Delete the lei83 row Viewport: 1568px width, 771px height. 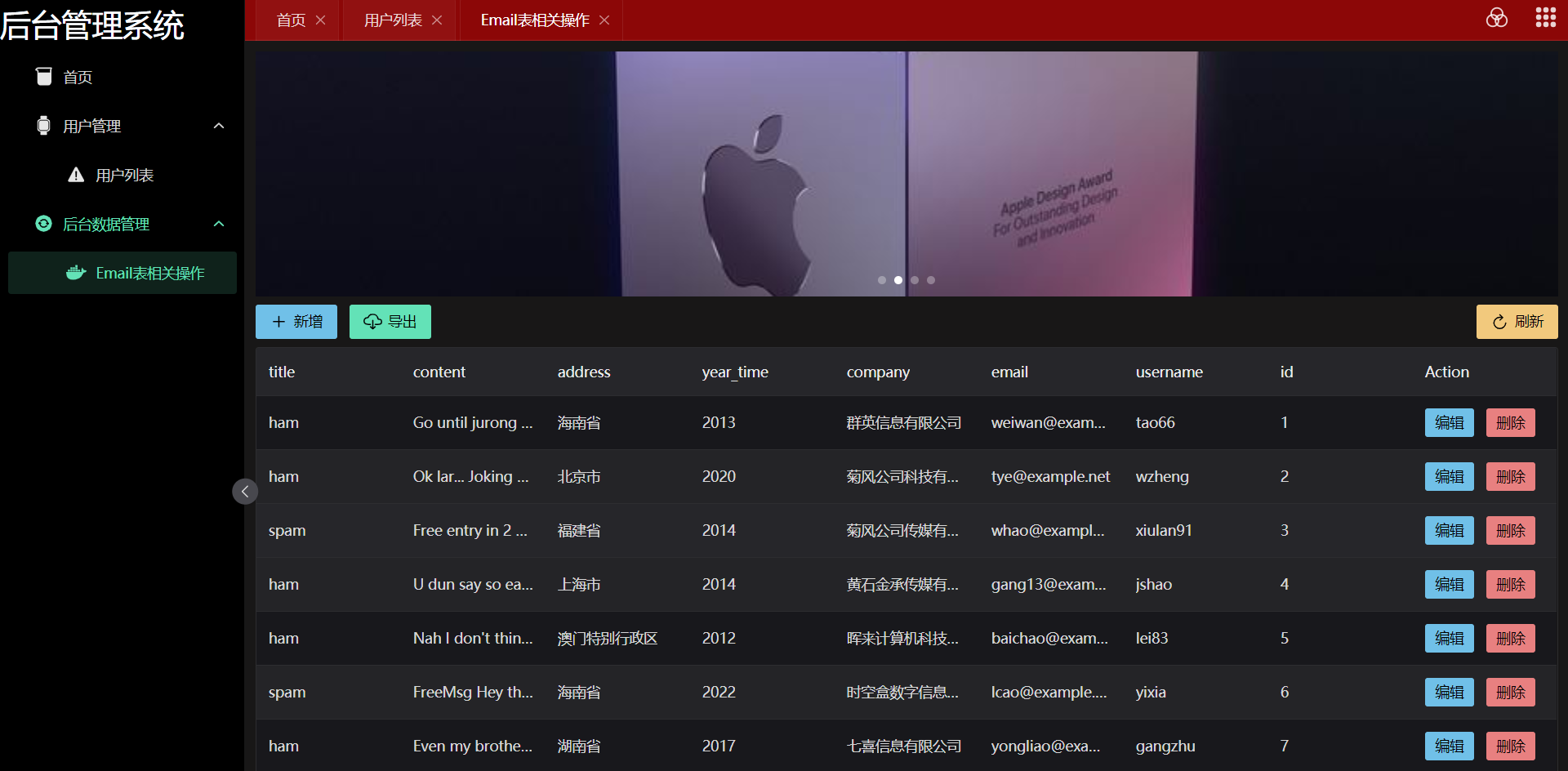pos(1511,639)
